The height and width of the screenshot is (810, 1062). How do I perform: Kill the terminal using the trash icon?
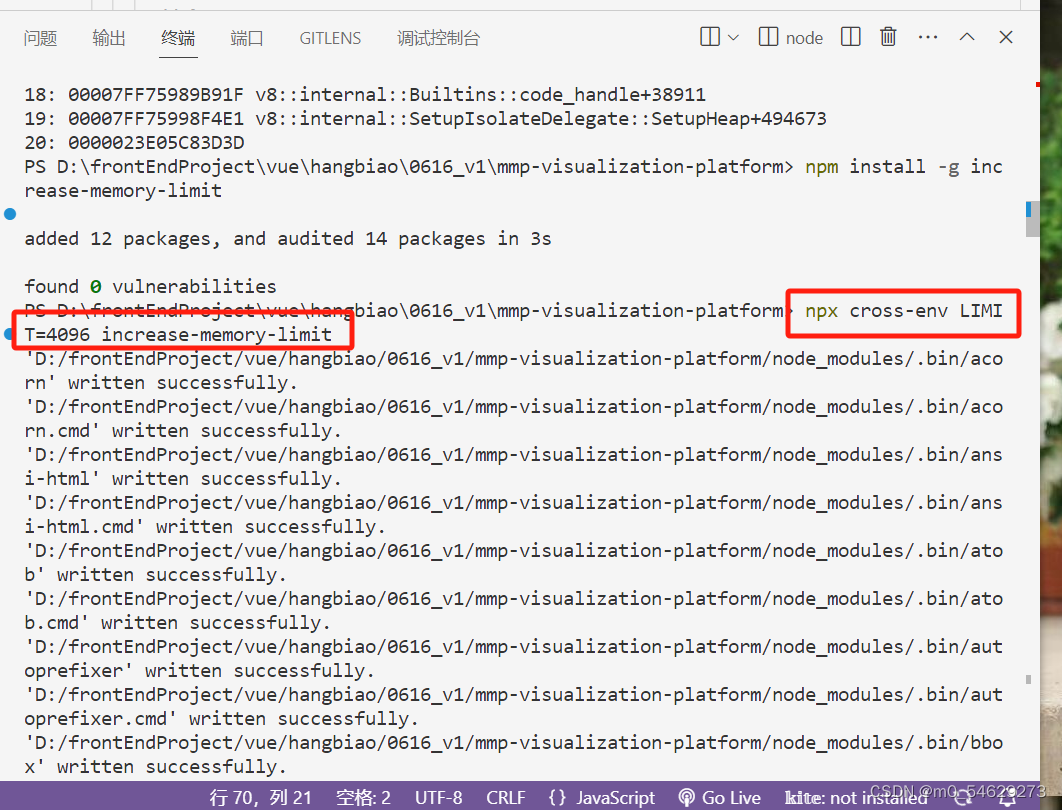point(888,36)
